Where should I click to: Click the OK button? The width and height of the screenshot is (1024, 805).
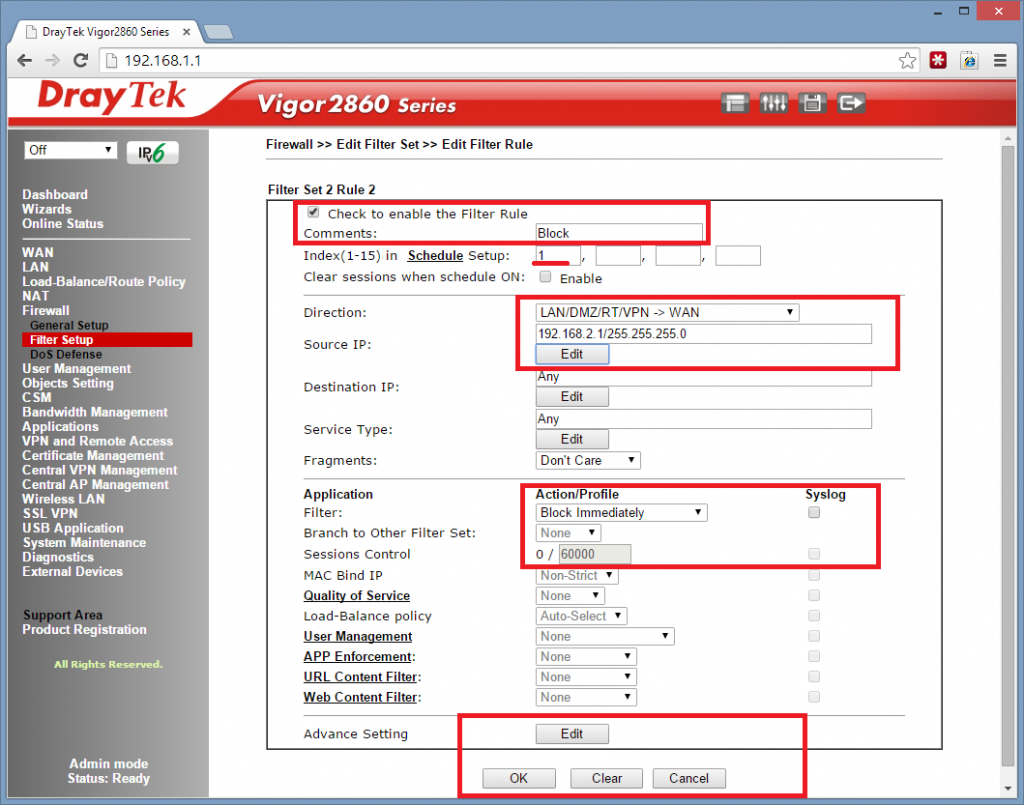[x=519, y=778]
